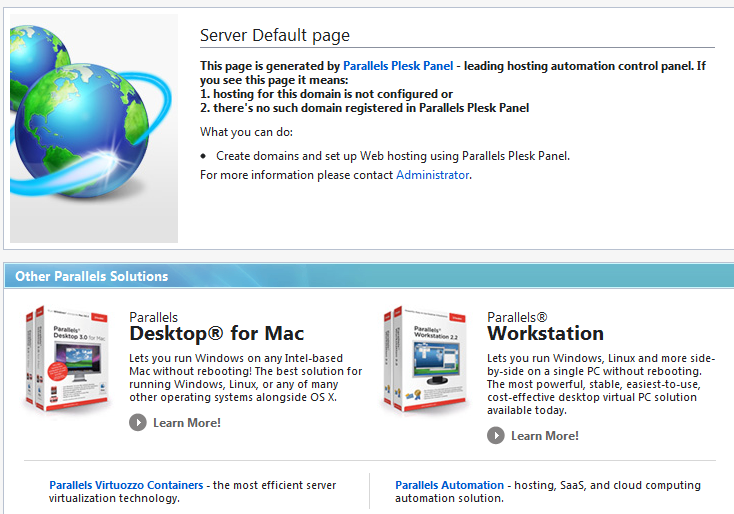Click the arrow icon beside Desktop for Mac's Learn More
This screenshot has height=514, width=734.
138,422
